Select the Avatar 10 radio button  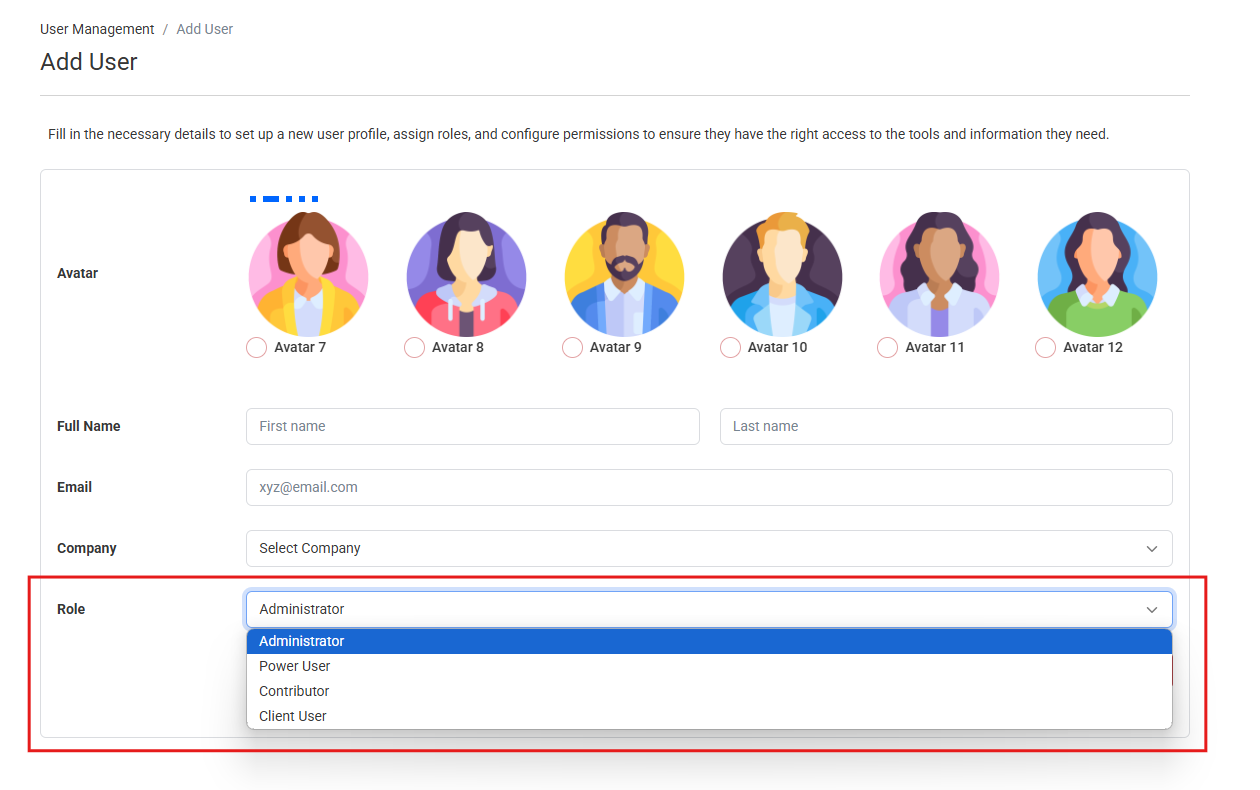click(x=729, y=347)
